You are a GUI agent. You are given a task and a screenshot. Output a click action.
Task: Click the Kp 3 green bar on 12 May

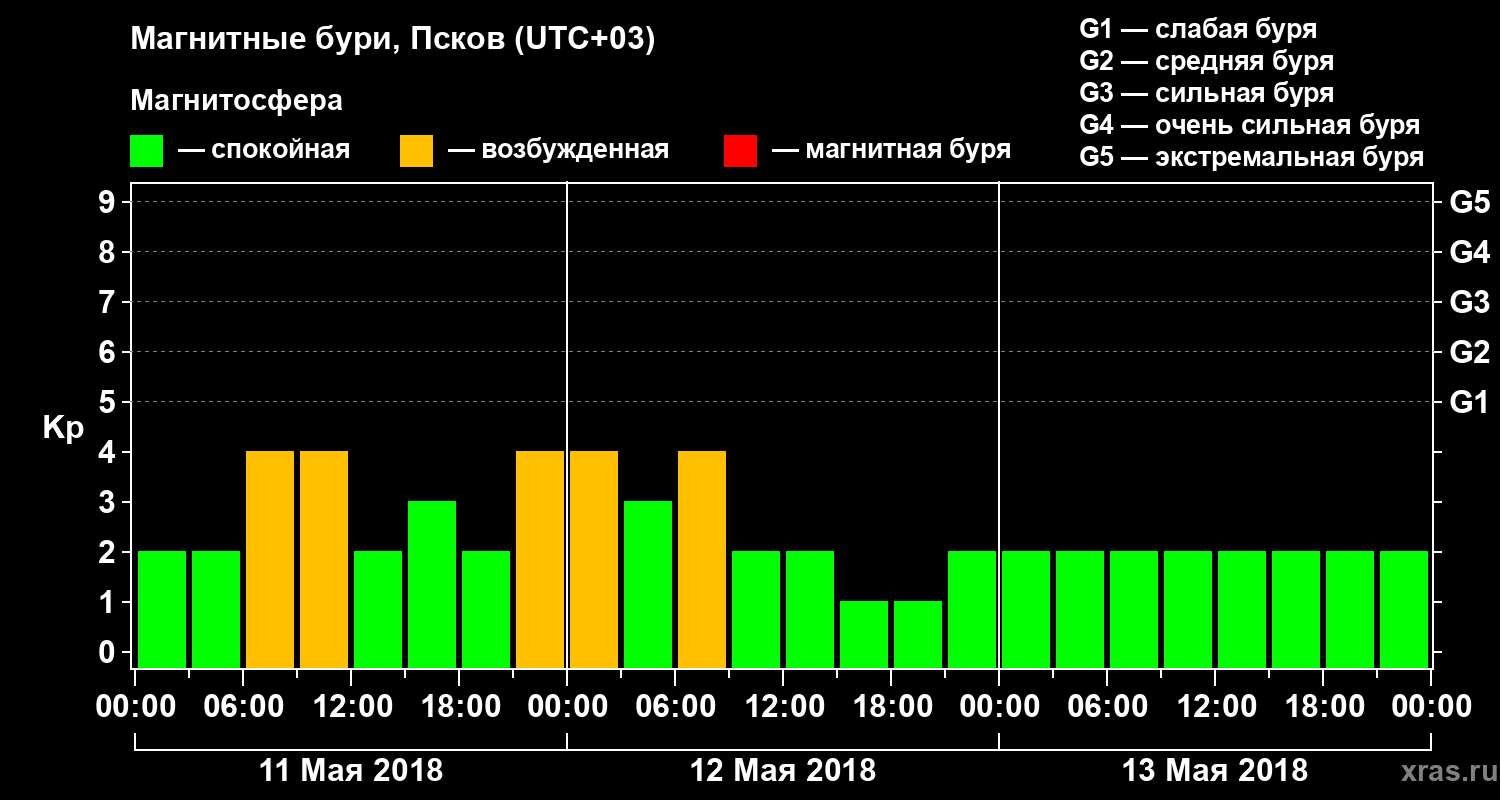click(x=648, y=584)
